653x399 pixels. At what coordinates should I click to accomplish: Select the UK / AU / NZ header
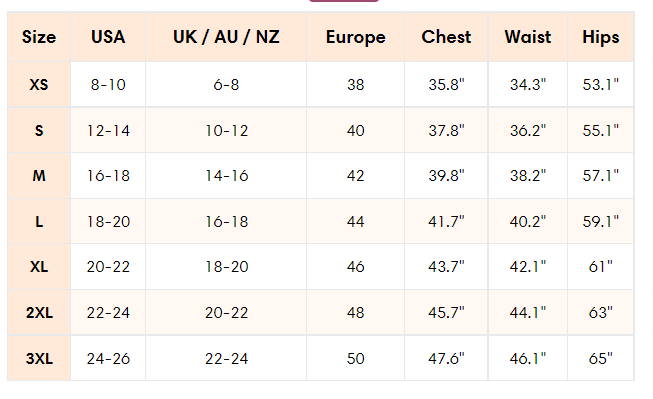click(x=226, y=37)
